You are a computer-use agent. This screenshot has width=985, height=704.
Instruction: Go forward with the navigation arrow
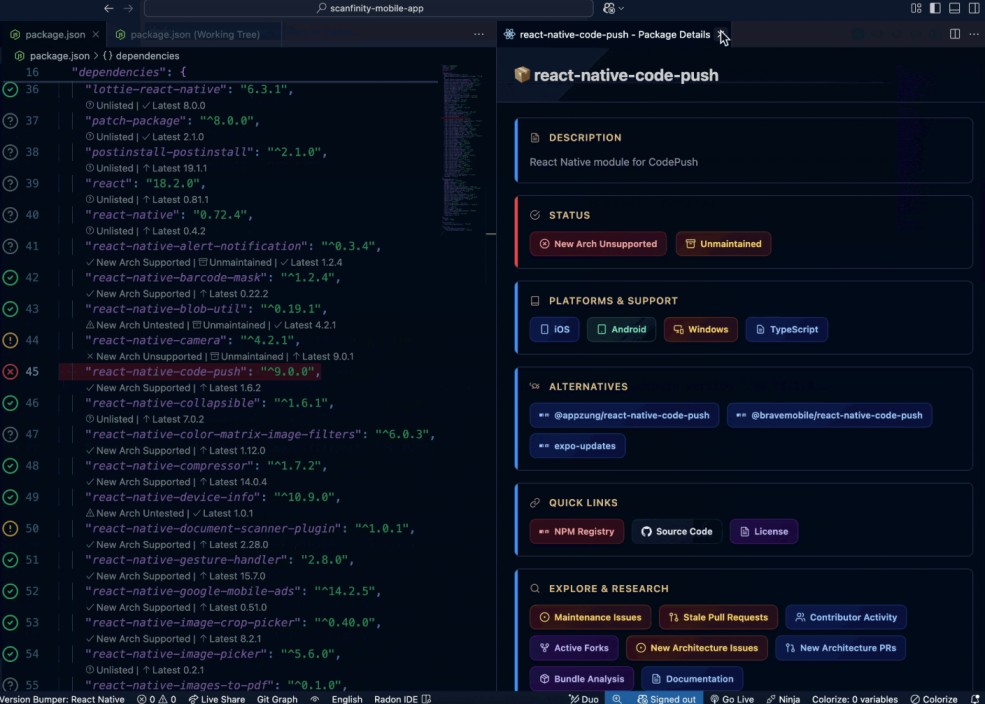pos(128,8)
